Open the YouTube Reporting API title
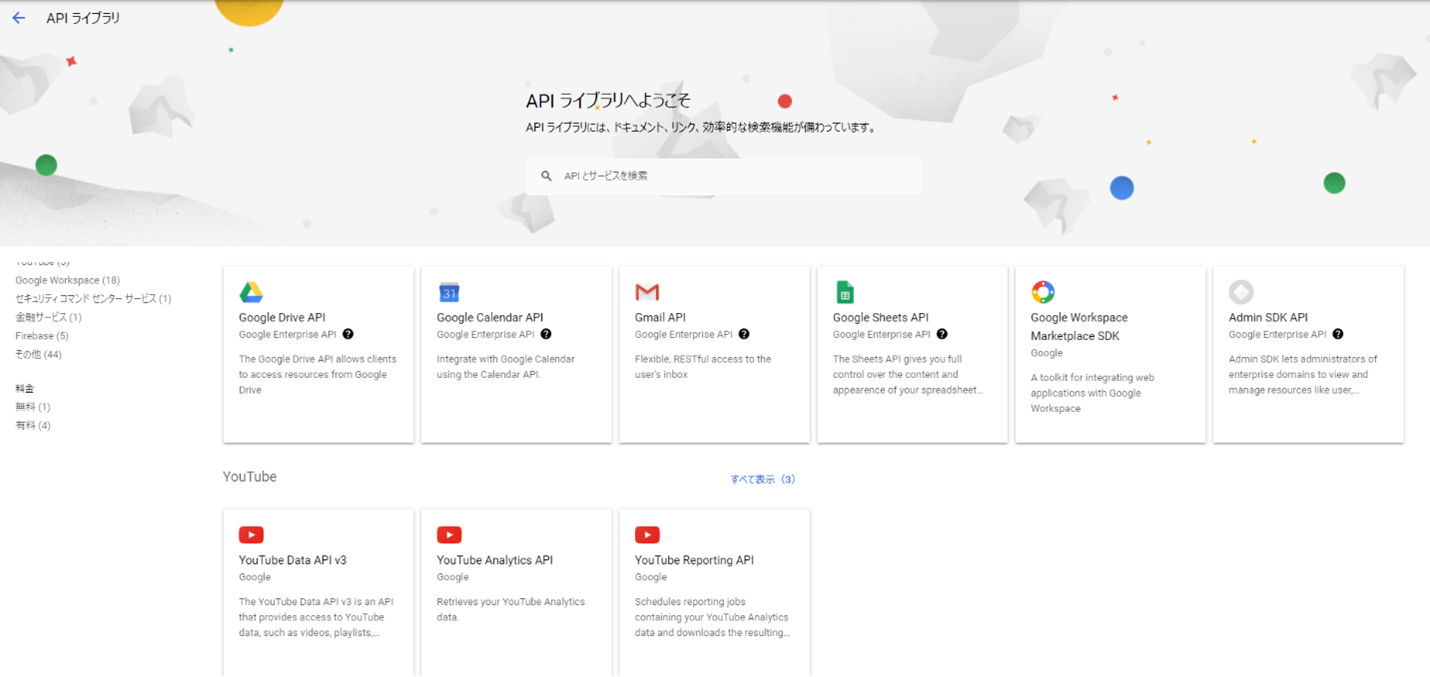 [694, 561]
